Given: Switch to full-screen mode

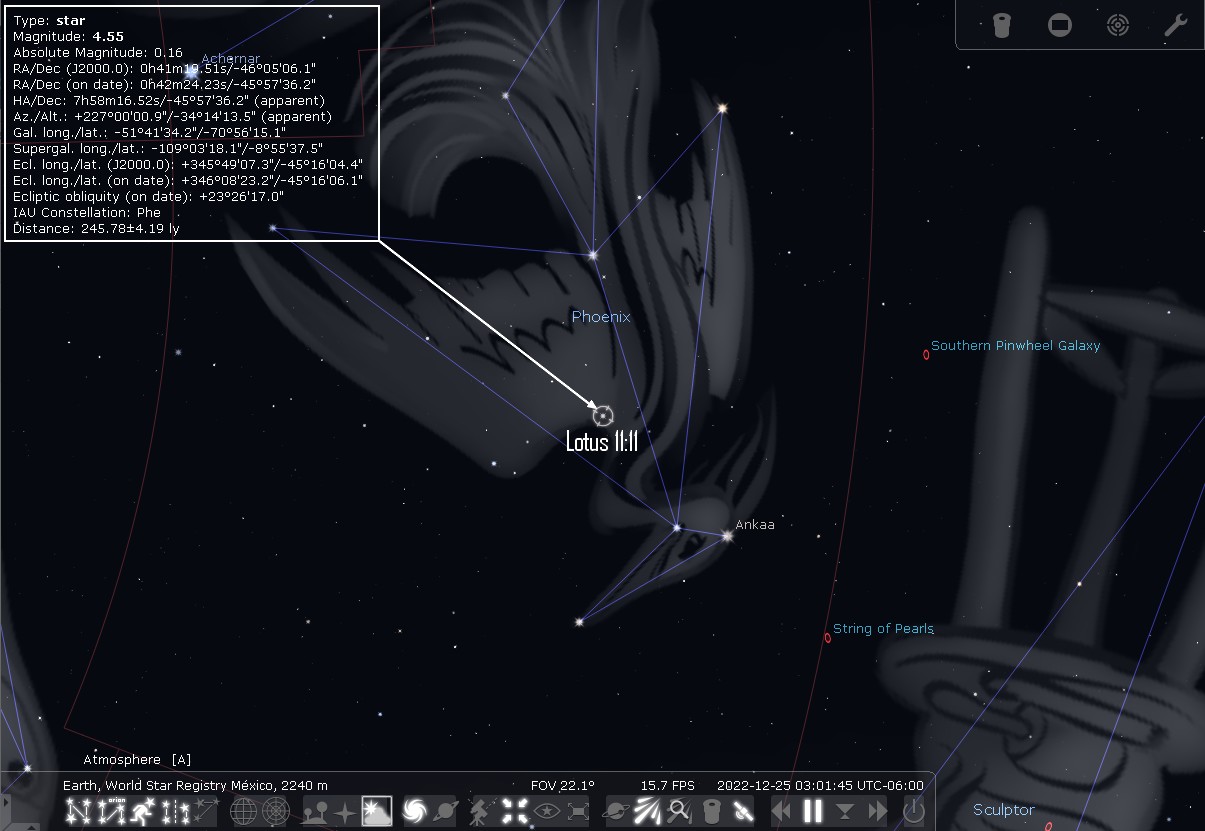Looking at the screenshot, I should pos(578,811).
